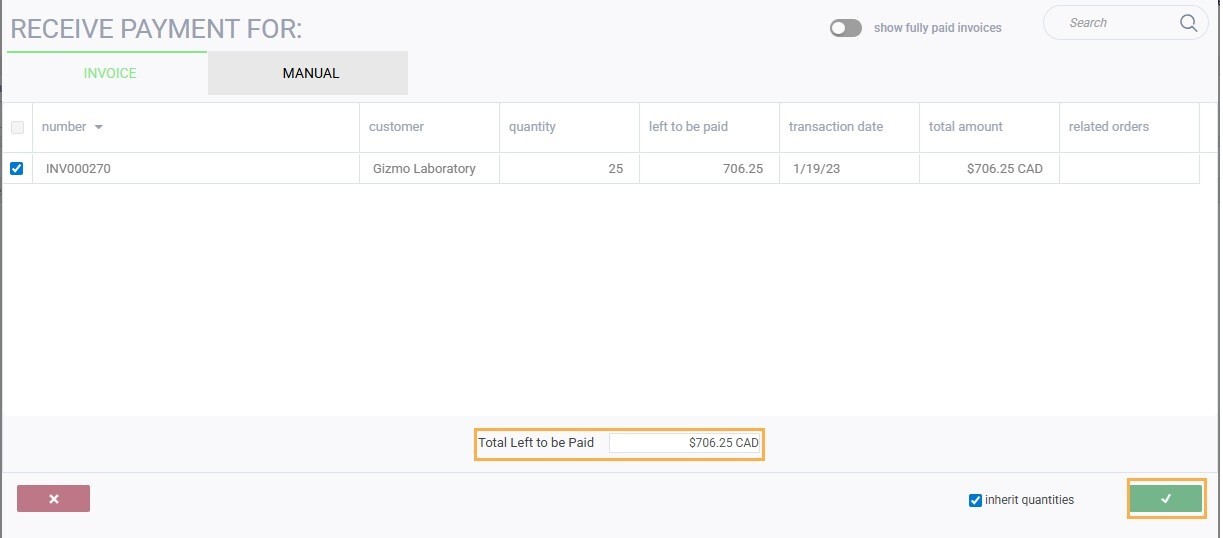The width and height of the screenshot is (1223, 538).
Task: Select the Gizmo Laboratory customer cell
Action: pos(422,169)
